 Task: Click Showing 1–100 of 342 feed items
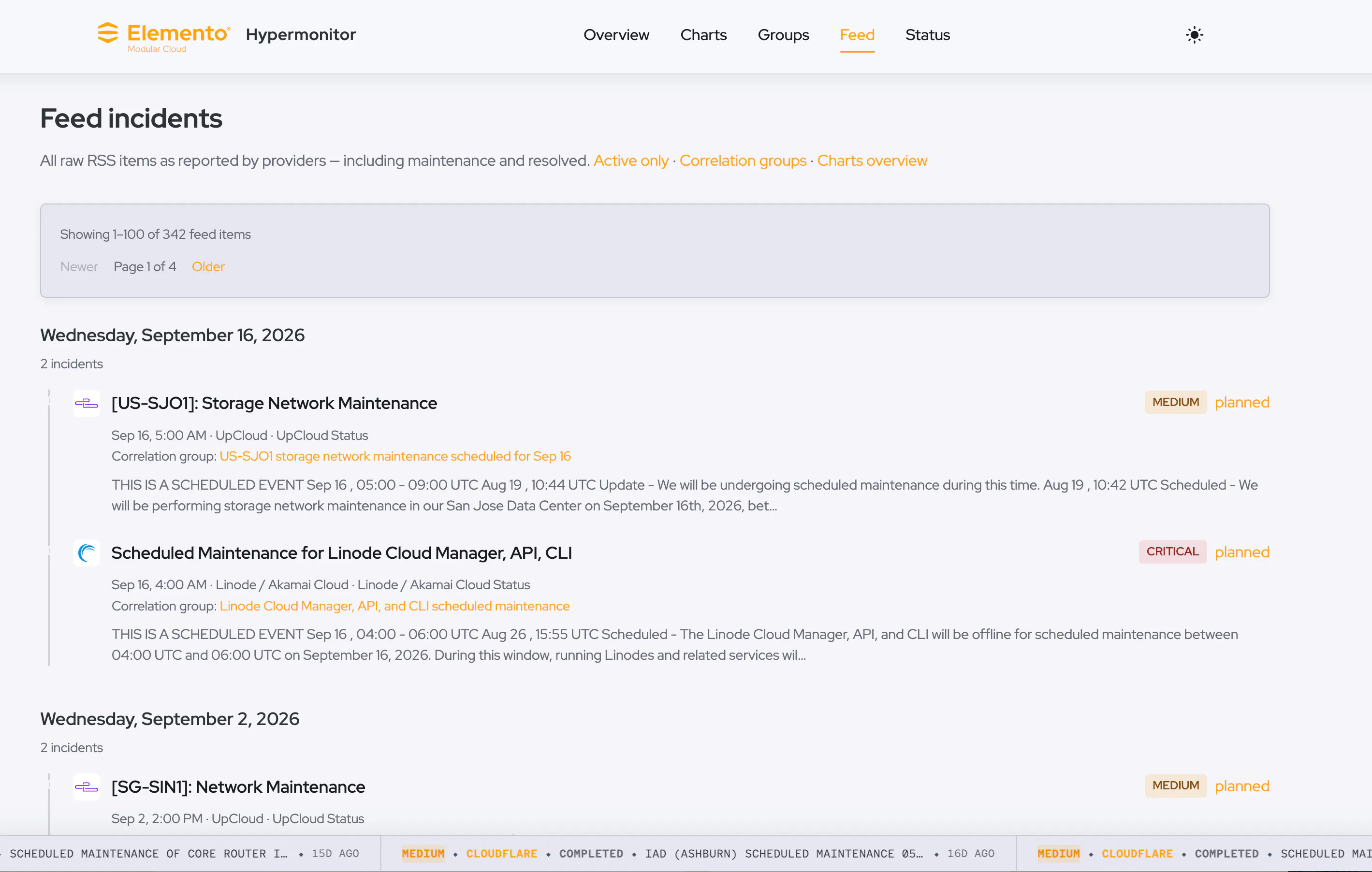pyautogui.click(x=155, y=234)
